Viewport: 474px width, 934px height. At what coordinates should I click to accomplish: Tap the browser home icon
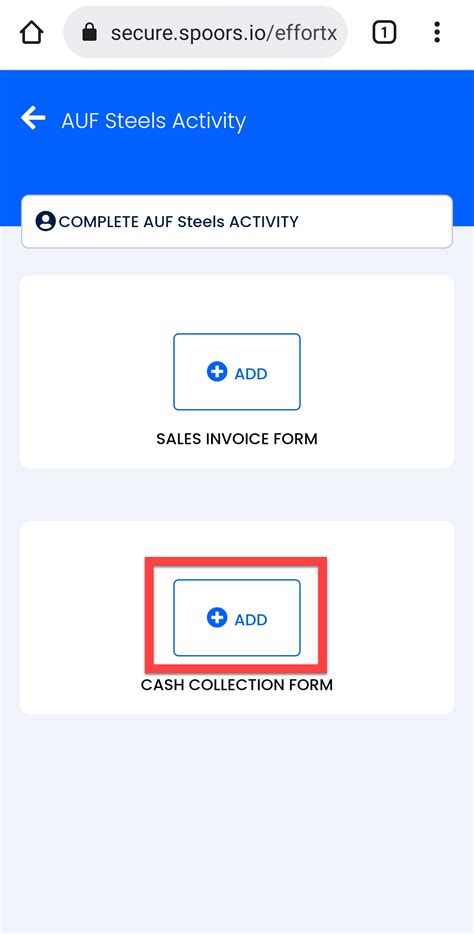pyautogui.click(x=32, y=32)
